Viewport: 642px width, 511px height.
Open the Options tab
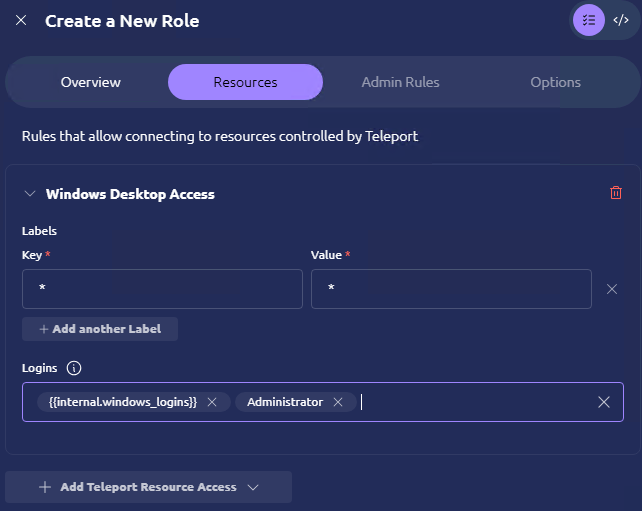pyautogui.click(x=555, y=82)
